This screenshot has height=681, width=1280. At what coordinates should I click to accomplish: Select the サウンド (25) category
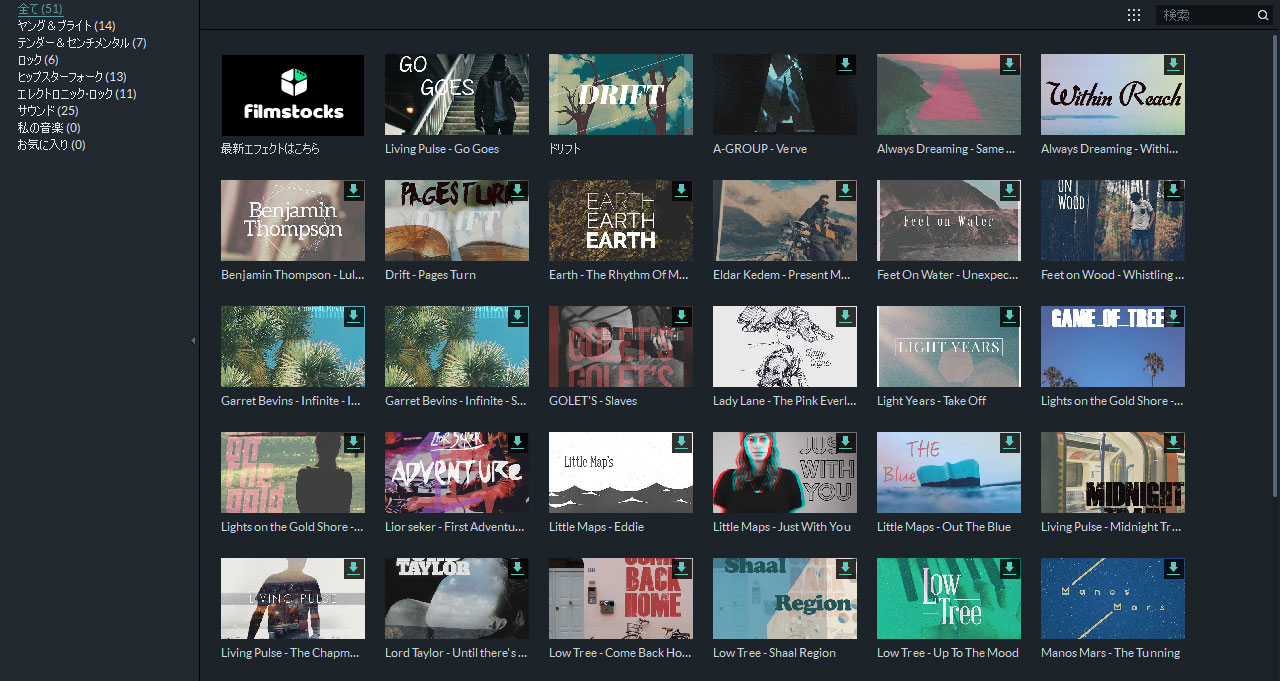point(48,111)
